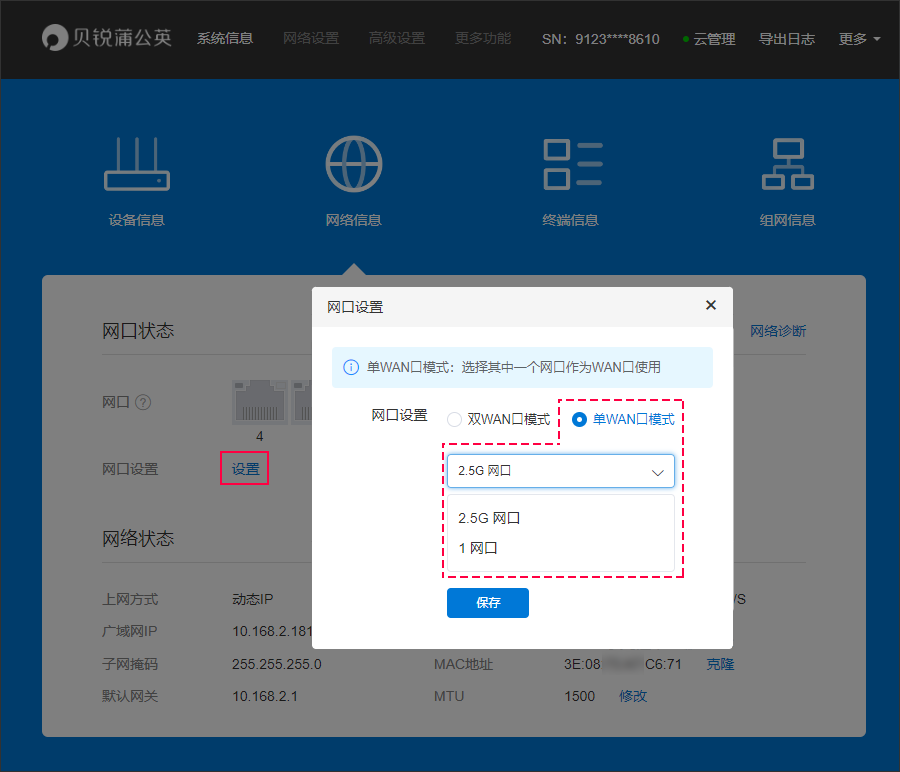The height and width of the screenshot is (772, 900).
Task: Click the 动态IP value
Action: tap(253, 599)
